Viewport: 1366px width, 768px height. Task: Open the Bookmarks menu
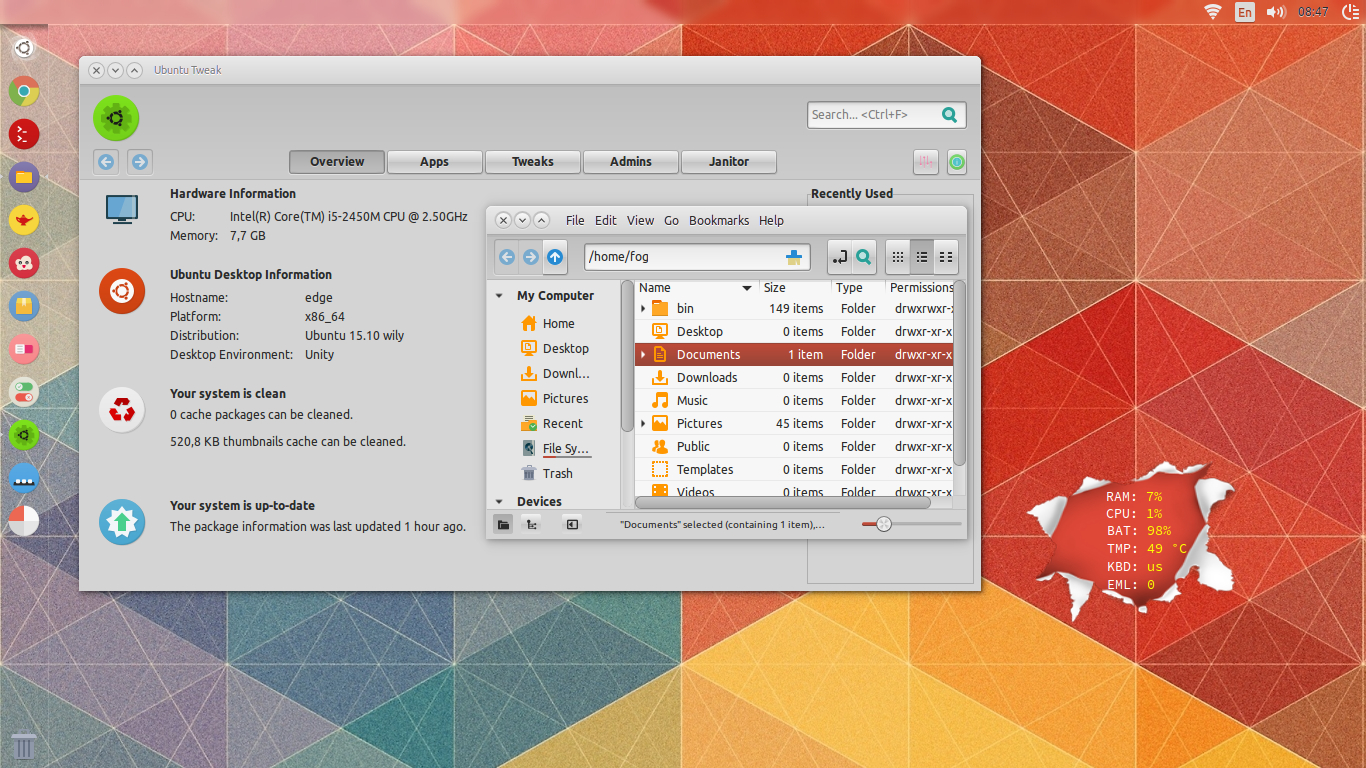[x=719, y=220]
